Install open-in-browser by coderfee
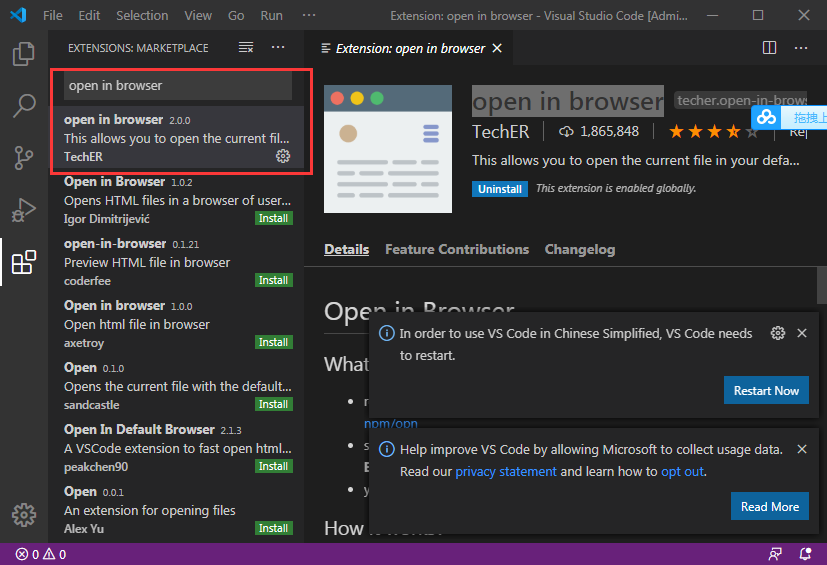827x565 pixels. pos(273,280)
